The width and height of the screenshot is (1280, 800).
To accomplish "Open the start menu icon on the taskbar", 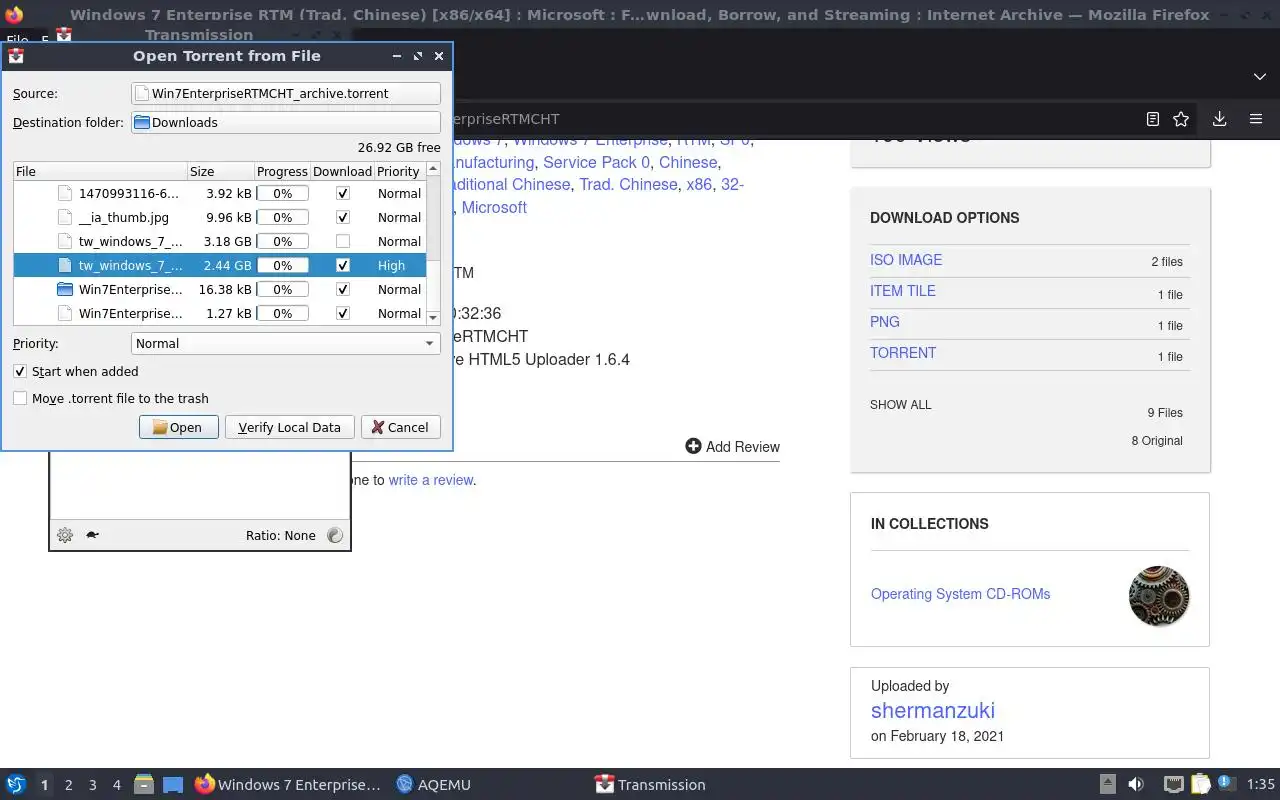I will coord(16,785).
